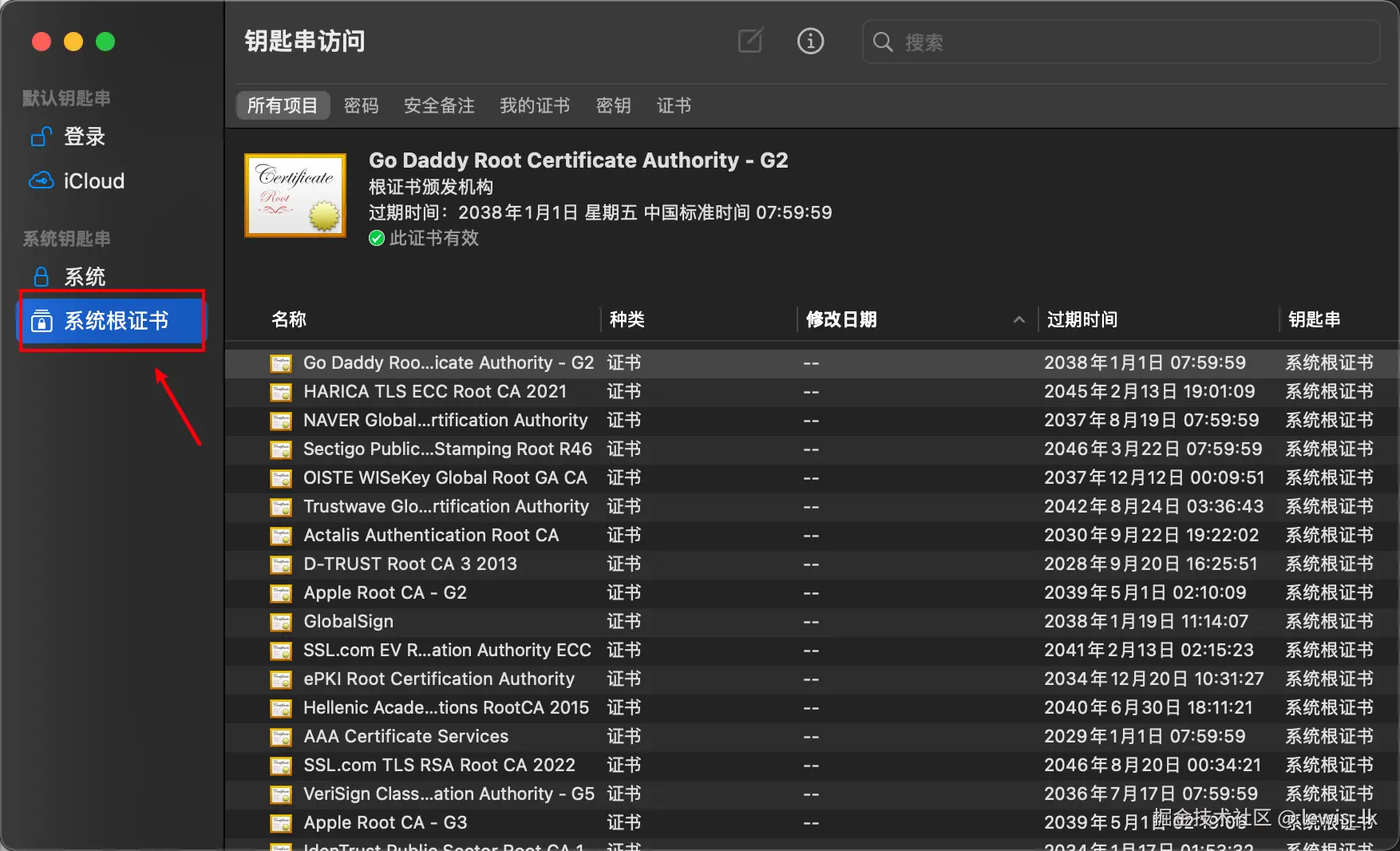Viewport: 1400px width, 851px height.
Task: Sort by the 种类 column header
Action: pyautogui.click(x=627, y=319)
